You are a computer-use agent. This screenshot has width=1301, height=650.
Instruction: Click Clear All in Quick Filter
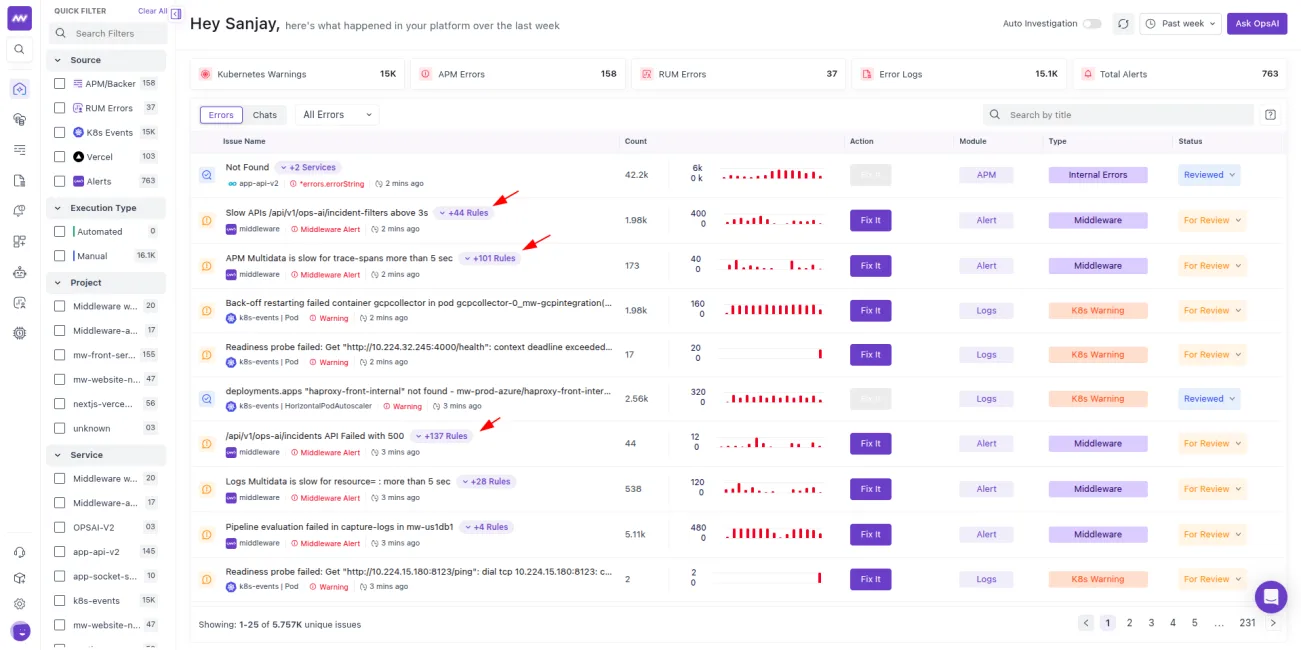(x=153, y=11)
